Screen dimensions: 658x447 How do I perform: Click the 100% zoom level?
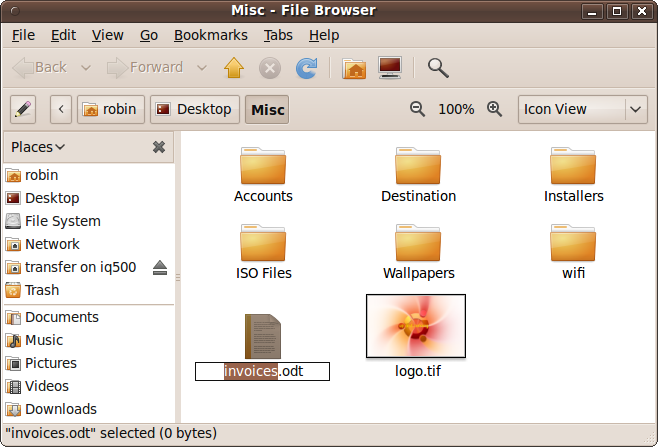(x=456, y=109)
